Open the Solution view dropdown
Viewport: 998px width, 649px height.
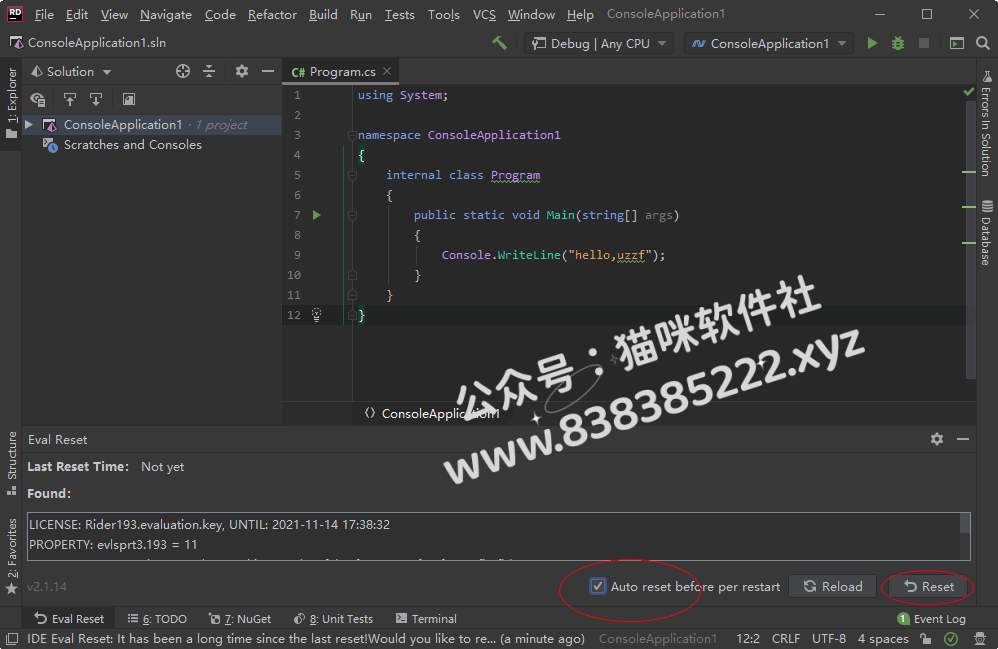point(71,71)
